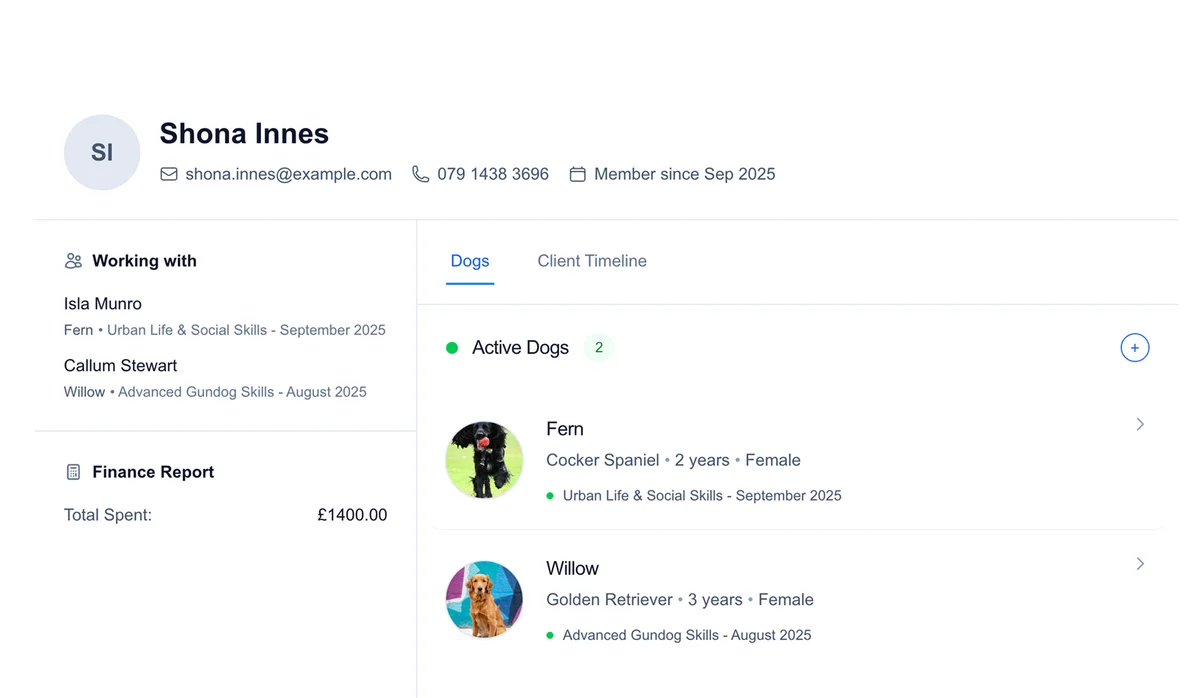Click the envelope icon beside the email address
The width and height of the screenshot is (1200, 698).
pos(169,174)
